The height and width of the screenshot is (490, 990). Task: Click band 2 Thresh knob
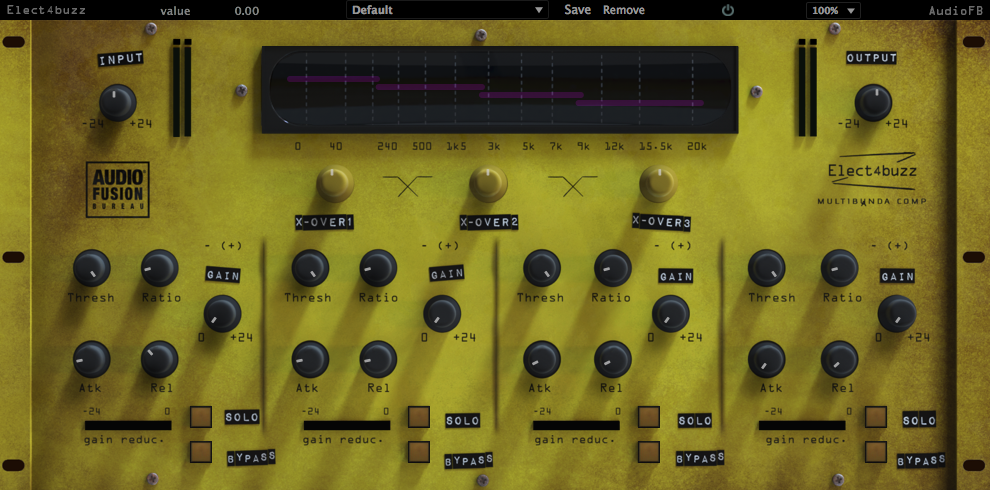(310, 268)
